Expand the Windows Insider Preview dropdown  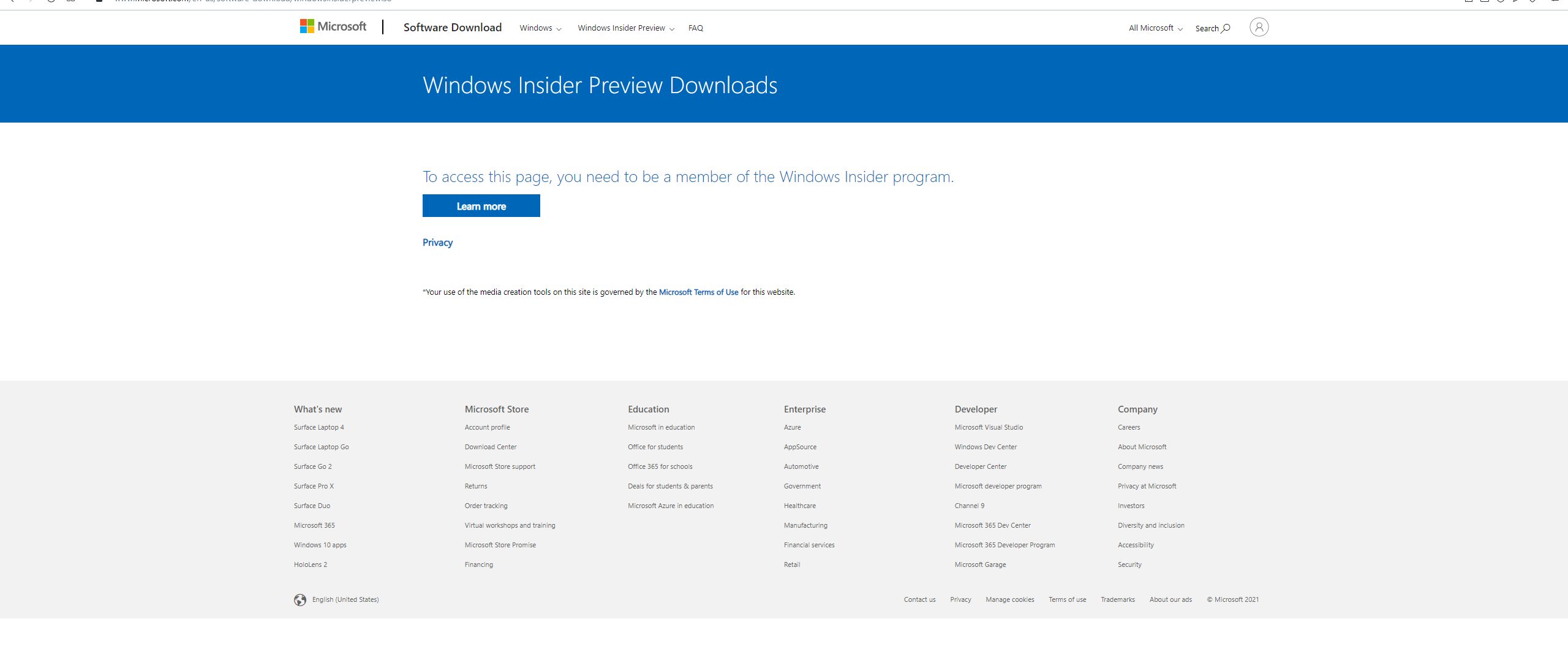[626, 28]
